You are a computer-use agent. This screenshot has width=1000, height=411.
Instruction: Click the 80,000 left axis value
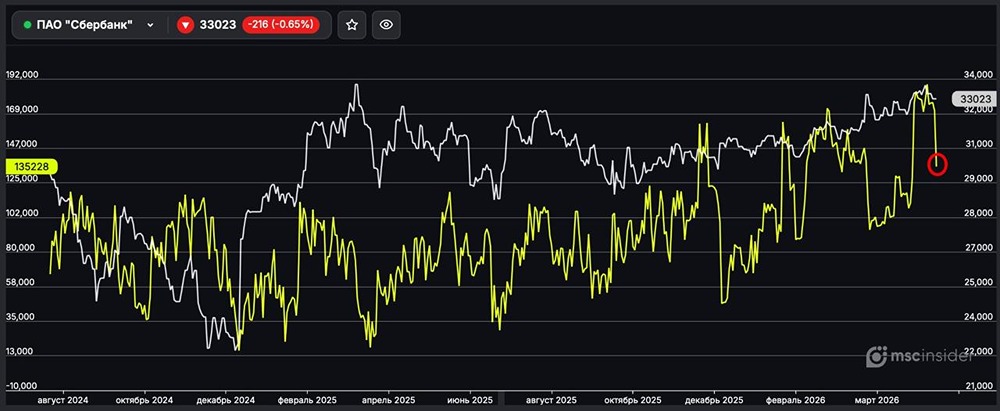click(22, 248)
